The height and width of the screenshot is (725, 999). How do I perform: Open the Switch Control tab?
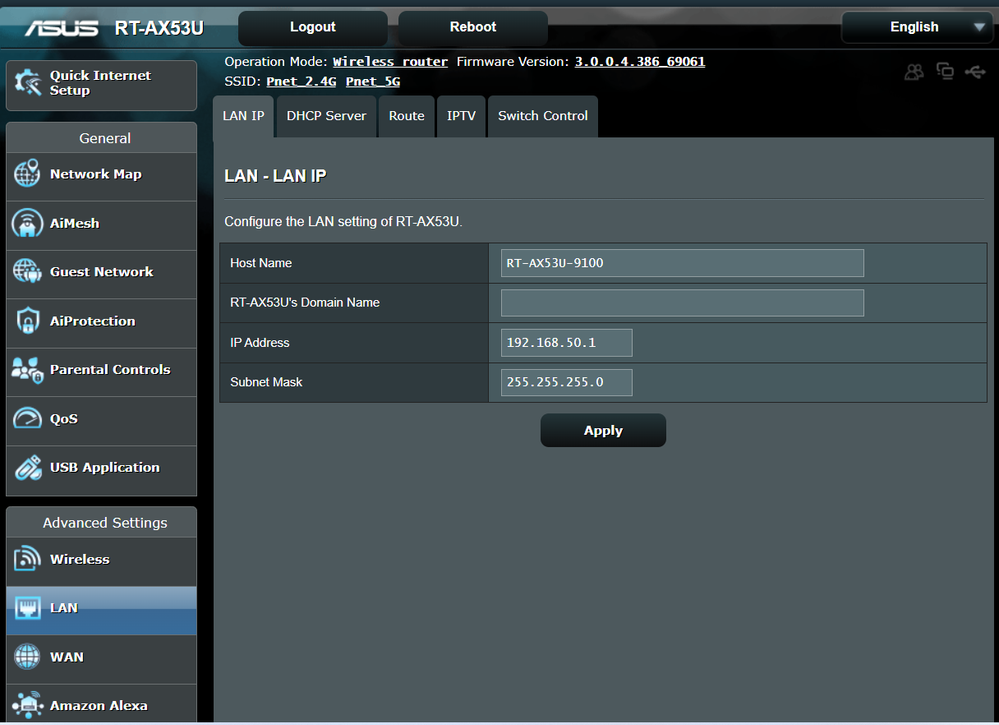[542, 116]
